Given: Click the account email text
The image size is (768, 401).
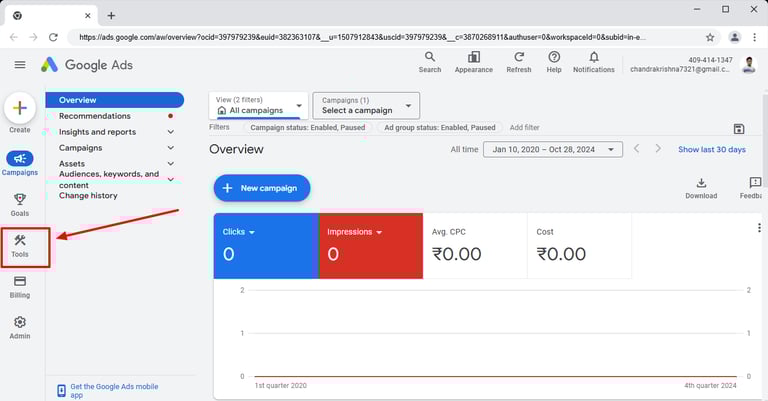Looking at the screenshot, I should point(681,69).
